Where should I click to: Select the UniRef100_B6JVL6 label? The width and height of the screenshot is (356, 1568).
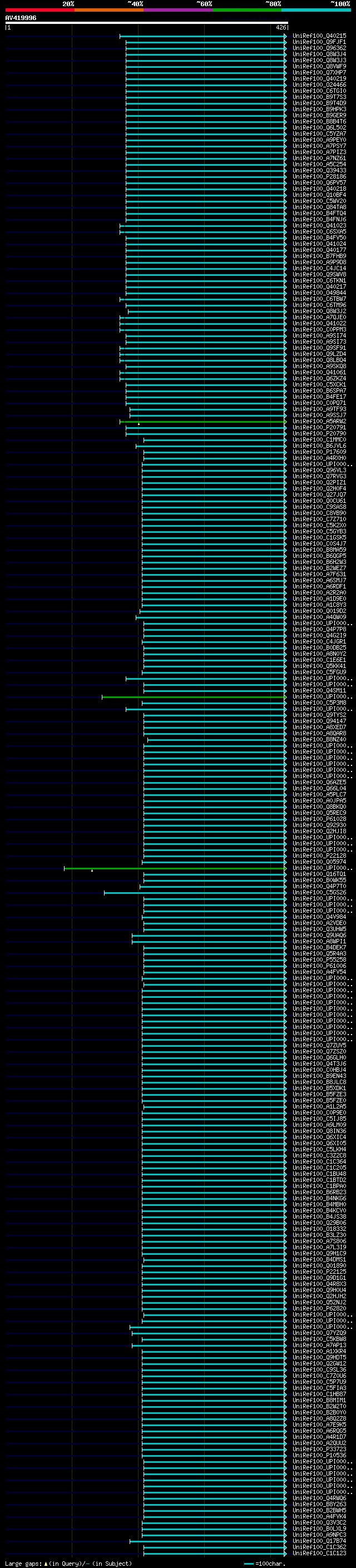[319, 446]
